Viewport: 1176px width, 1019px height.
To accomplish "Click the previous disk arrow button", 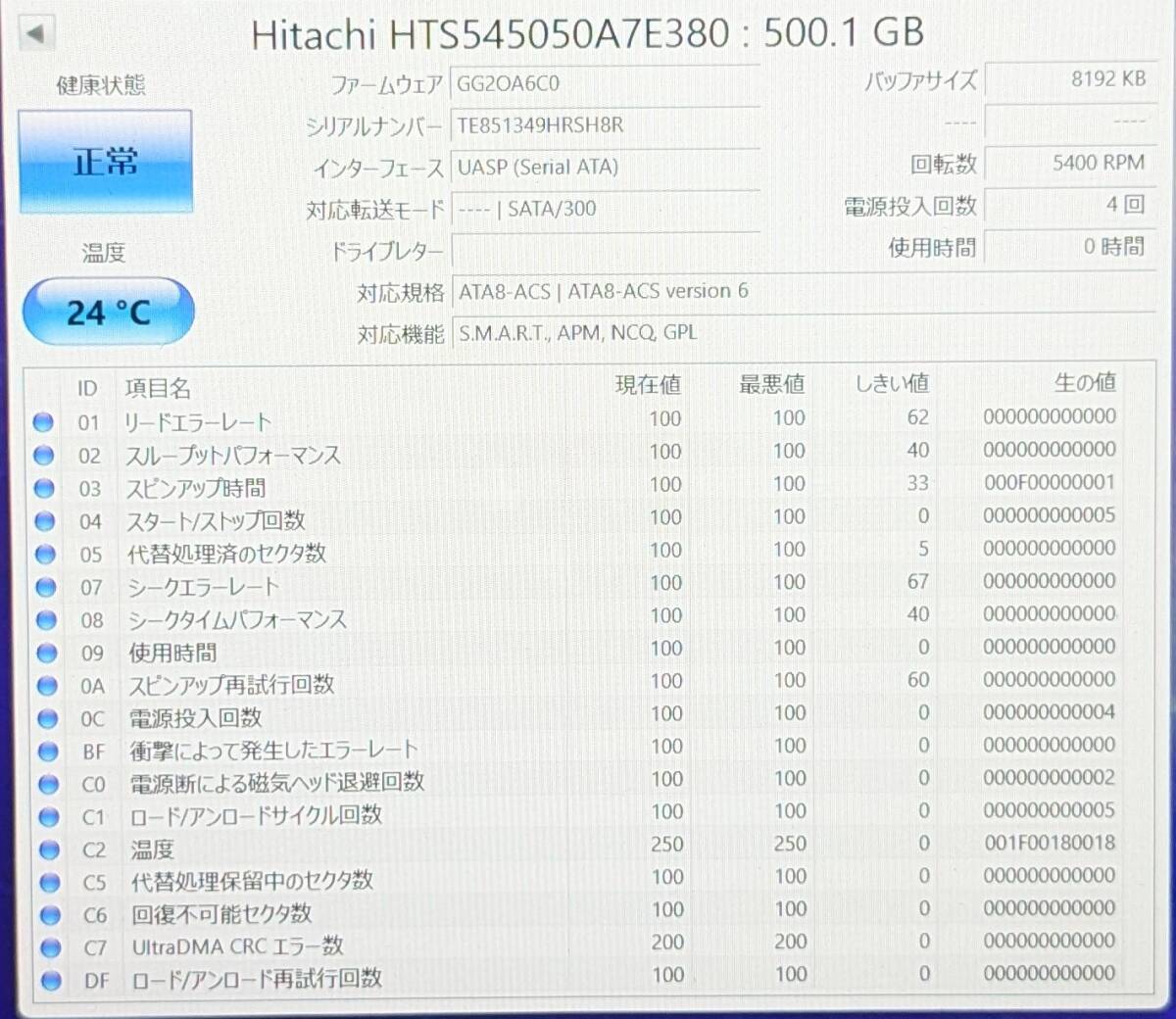I will coord(36,33).
